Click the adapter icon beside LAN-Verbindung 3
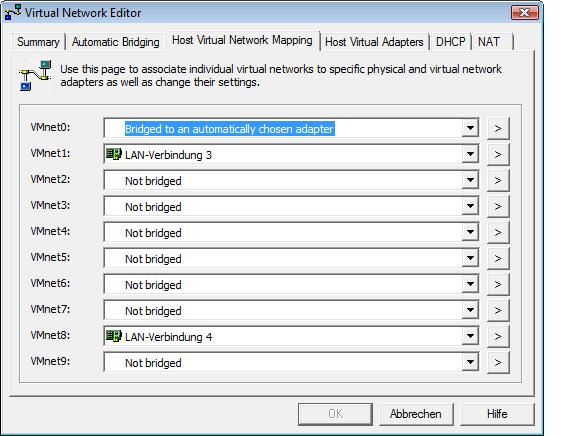This screenshot has width=569, height=436. [114, 154]
